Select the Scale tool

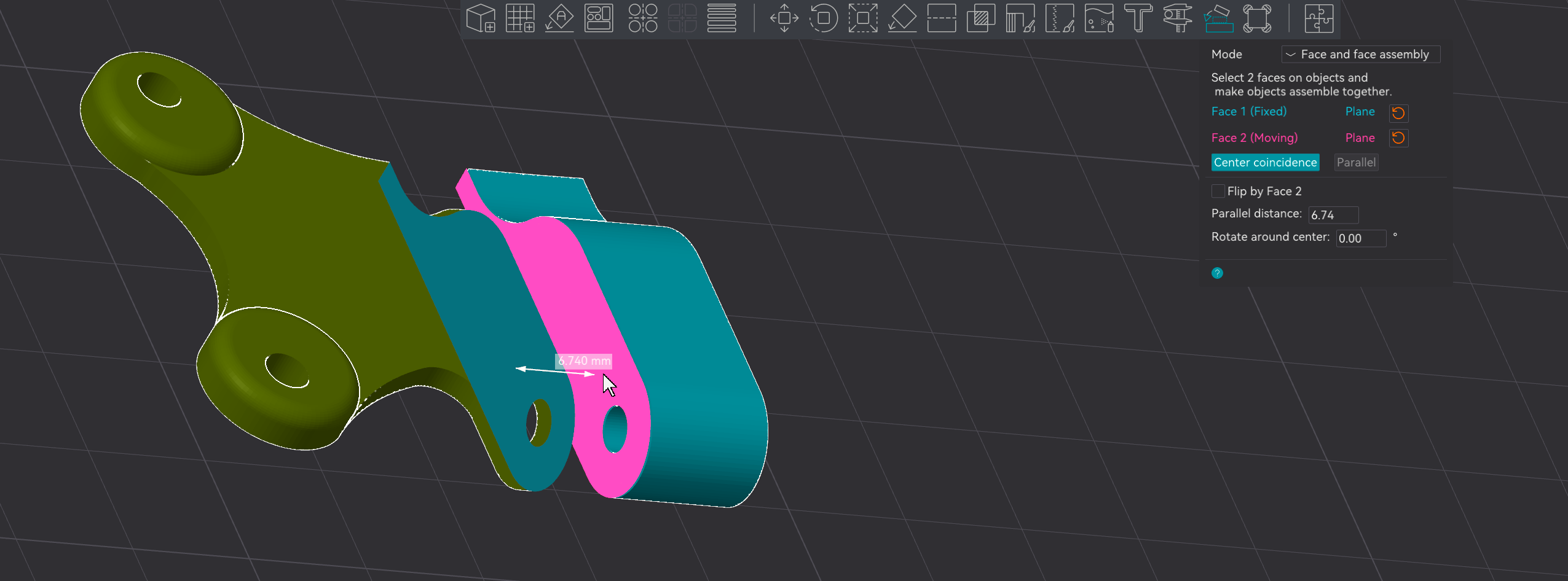tap(863, 18)
